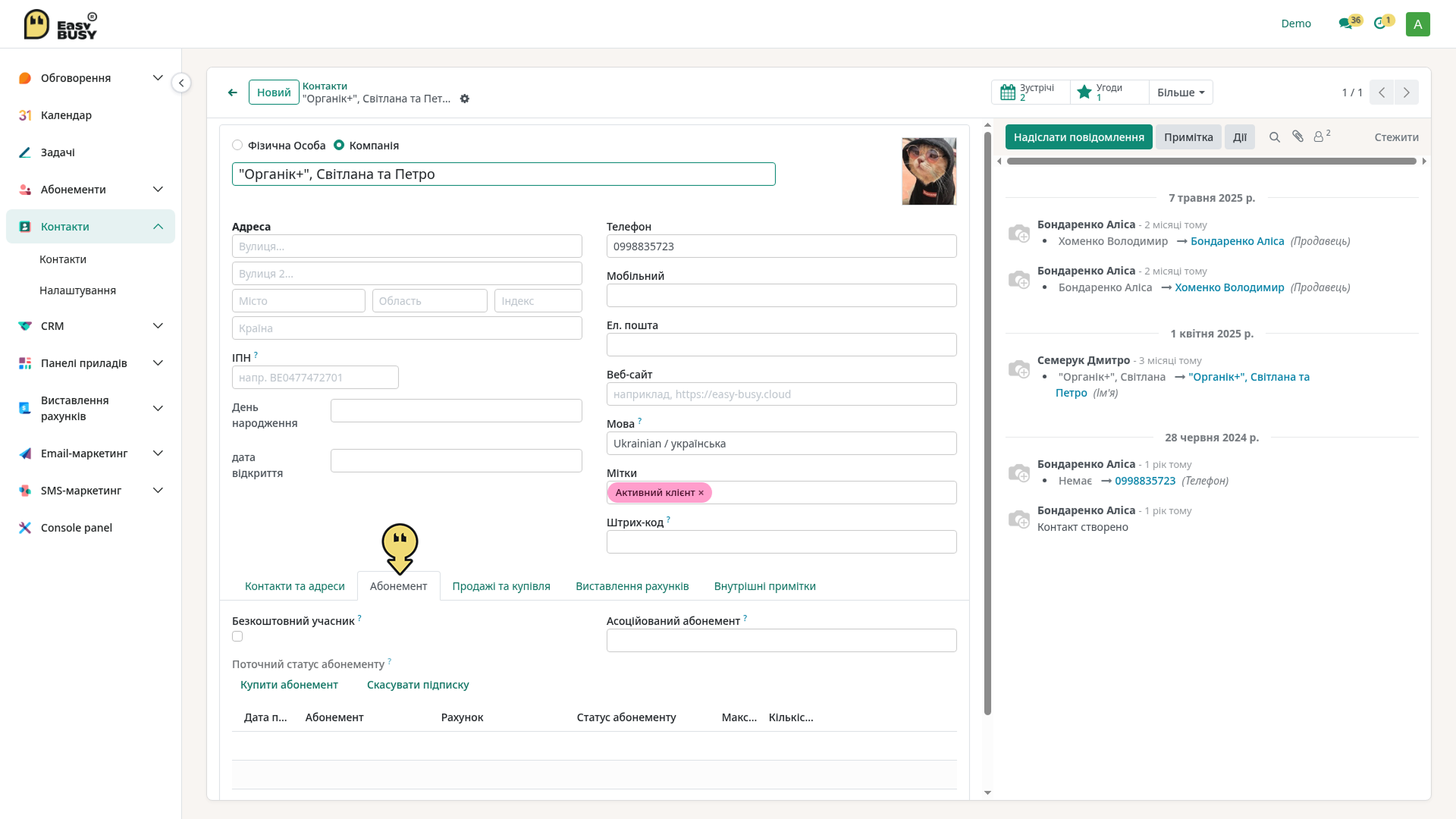
Task: Open the Більше dropdown
Action: pos(1181,92)
